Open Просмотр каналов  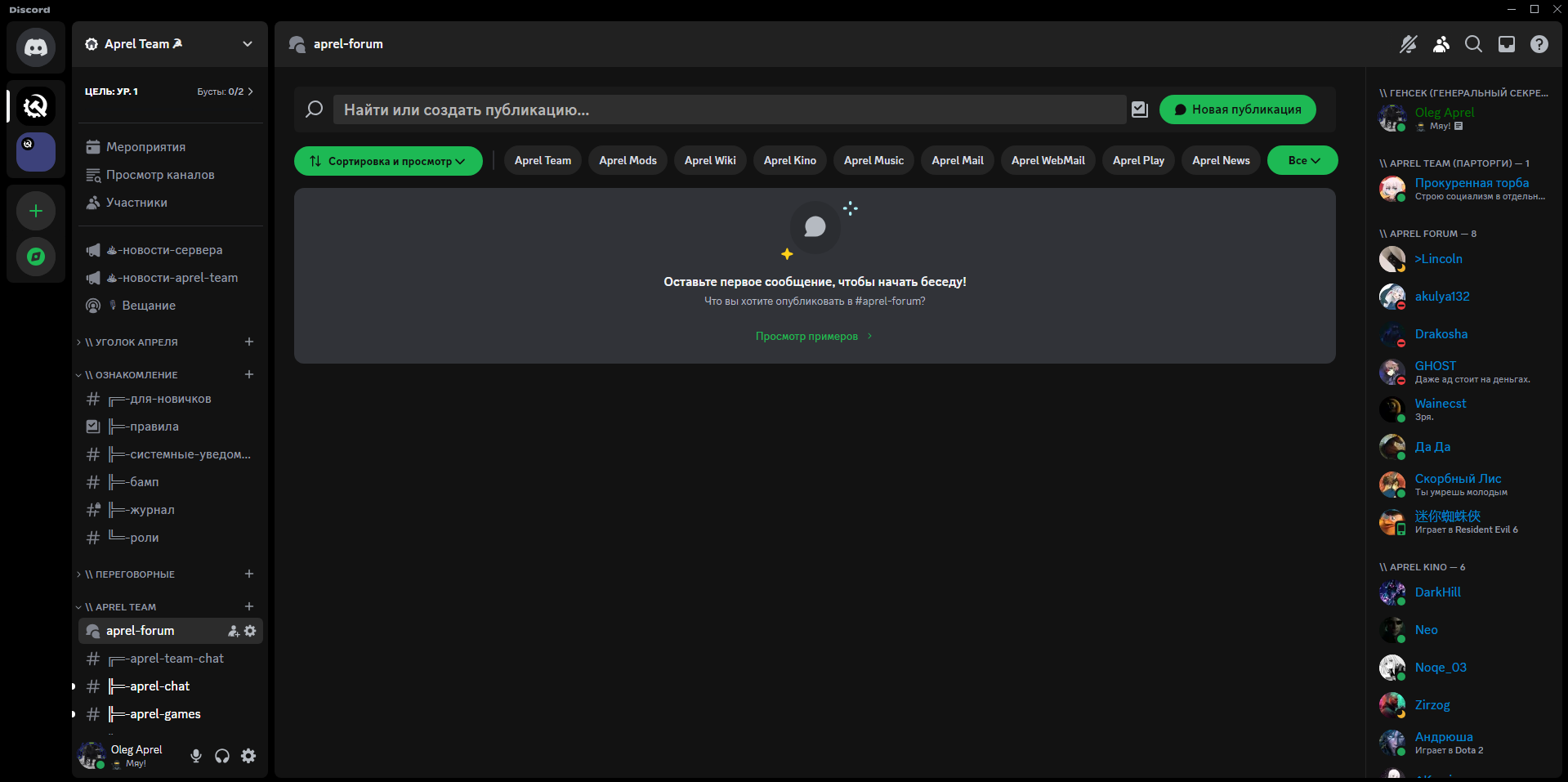pyautogui.click(x=171, y=175)
